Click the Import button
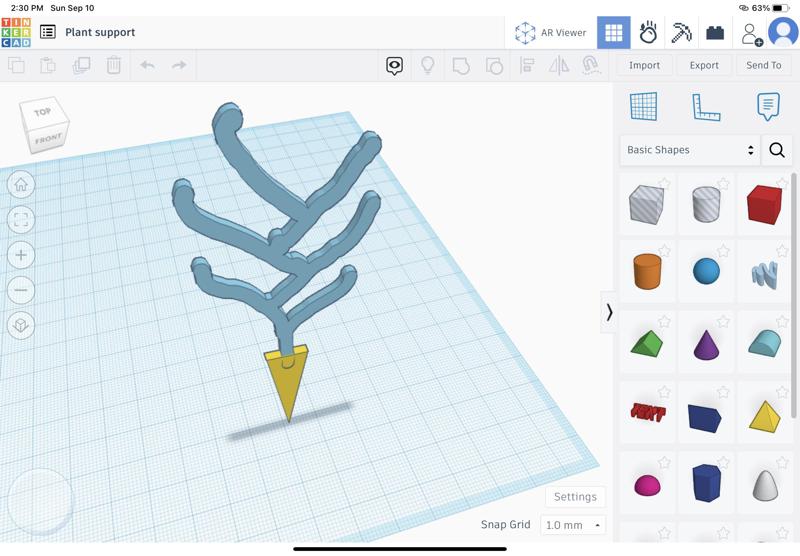The height and width of the screenshot is (556, 800). (644, 65)
